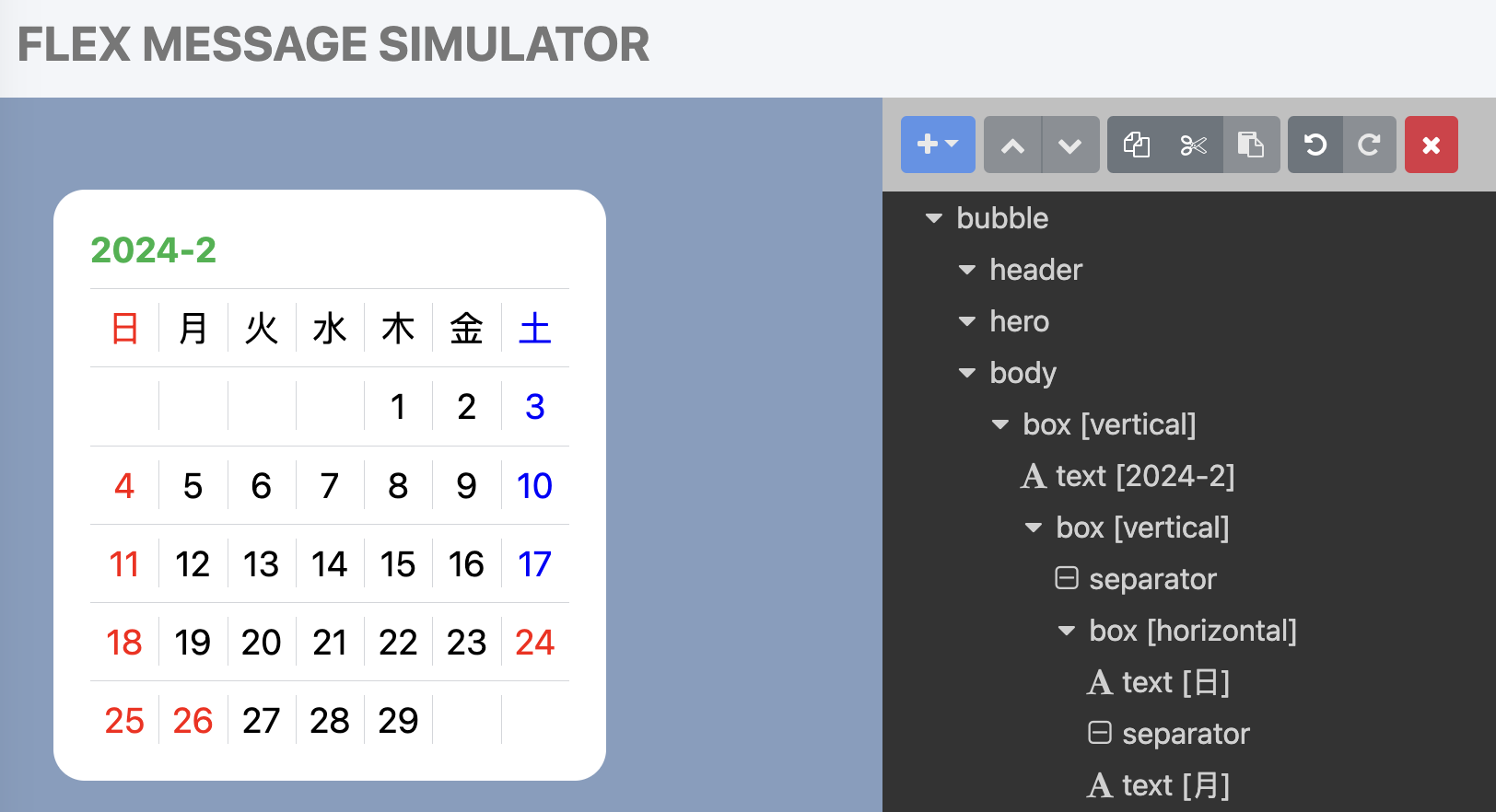Screen dimensions: 1496x812
Task: Select the text [月] node
Action: click(1175, 785)
